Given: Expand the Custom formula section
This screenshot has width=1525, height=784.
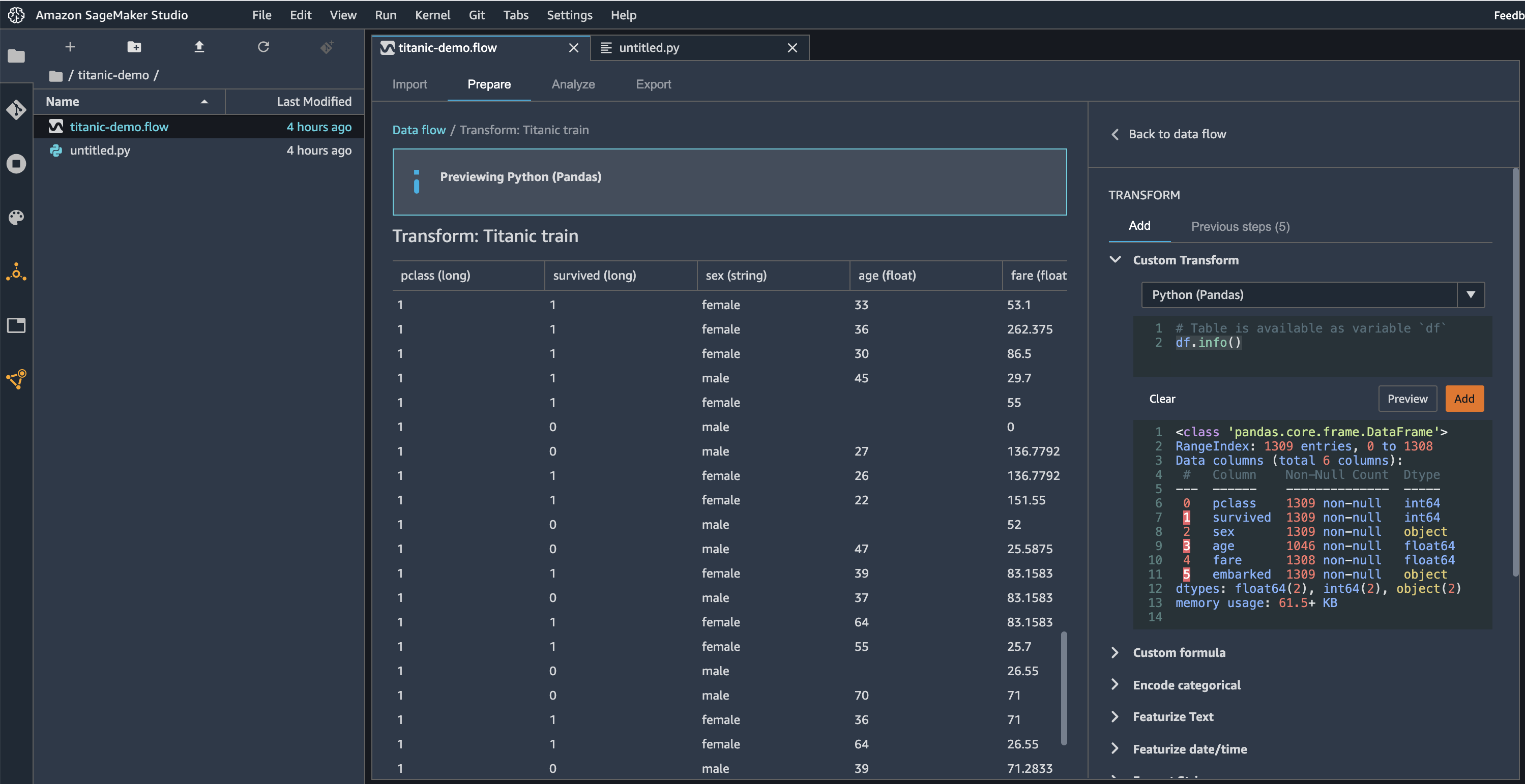Looking at the screenshot, I should coord(1179,652).
